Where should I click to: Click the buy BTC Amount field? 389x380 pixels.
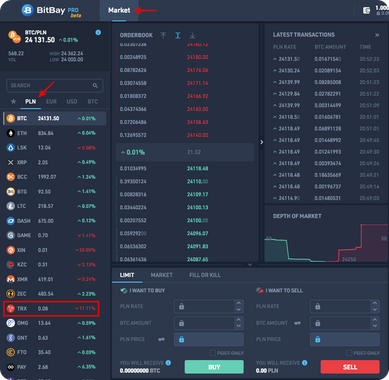point(205,323)
